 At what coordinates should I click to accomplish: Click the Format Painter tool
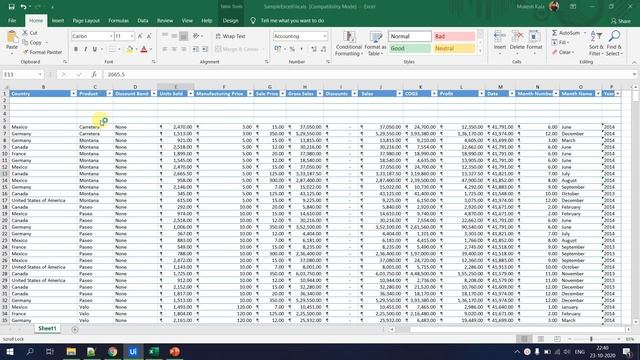click(x=42, y=52)
